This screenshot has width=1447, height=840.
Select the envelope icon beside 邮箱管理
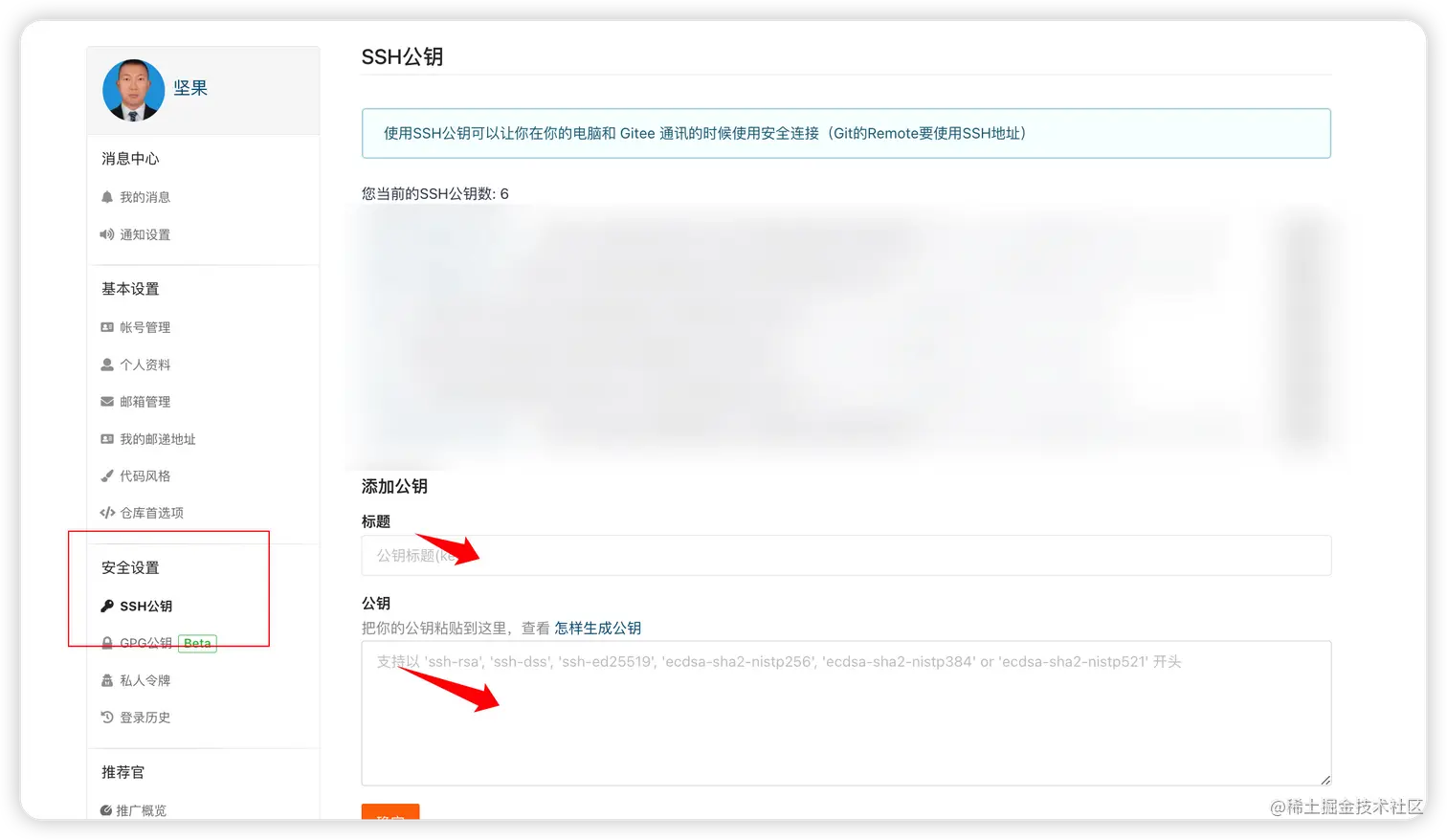tap(107, 401)
